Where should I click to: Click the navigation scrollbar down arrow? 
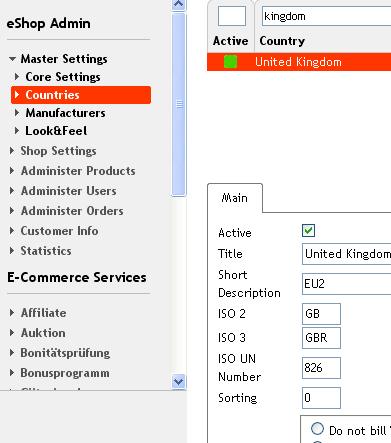(179, 381)
